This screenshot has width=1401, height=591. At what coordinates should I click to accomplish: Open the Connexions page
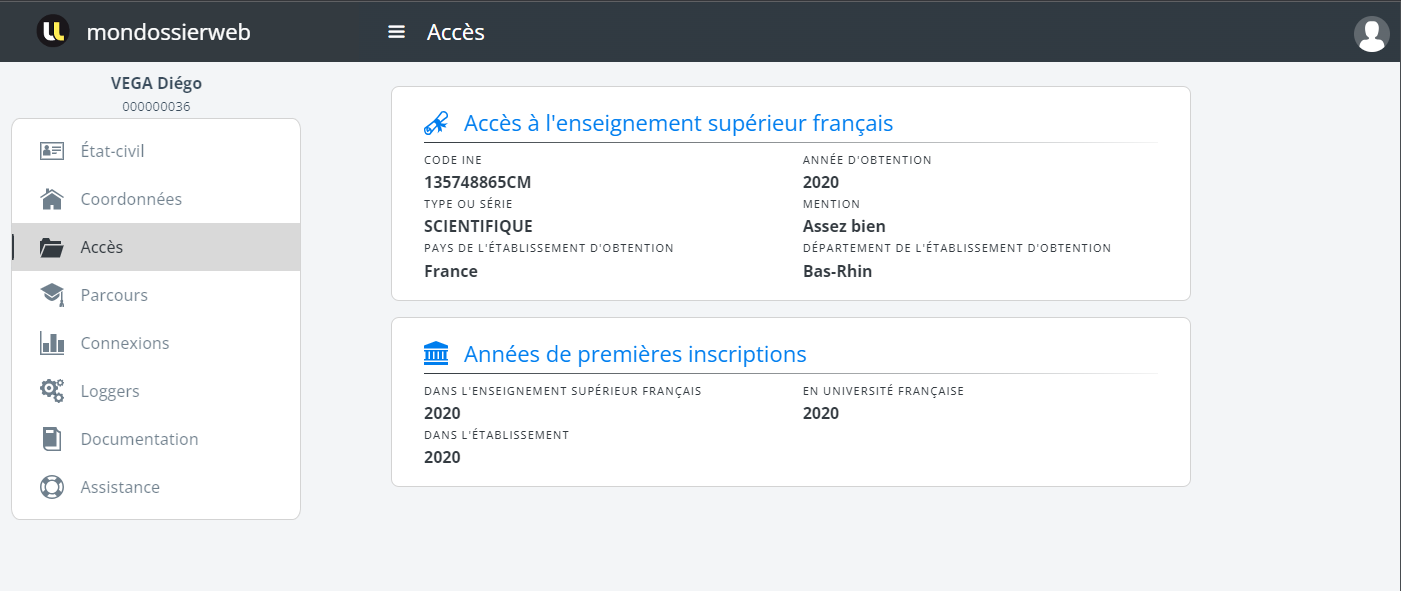click(x=125, y=343)
